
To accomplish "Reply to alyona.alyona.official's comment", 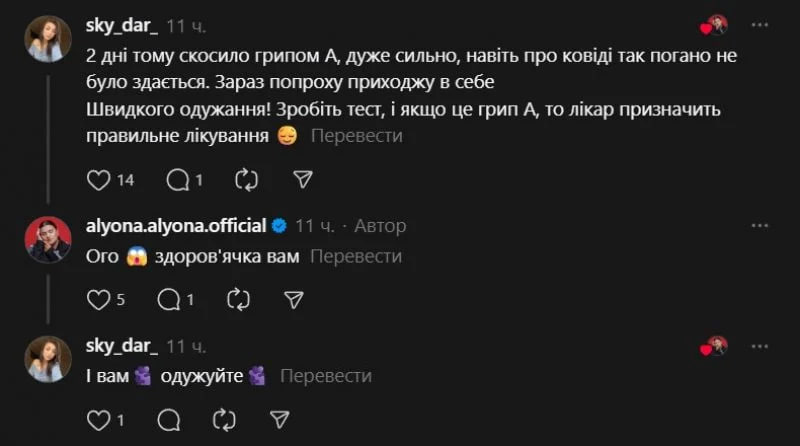I will (x=170, y=299).
